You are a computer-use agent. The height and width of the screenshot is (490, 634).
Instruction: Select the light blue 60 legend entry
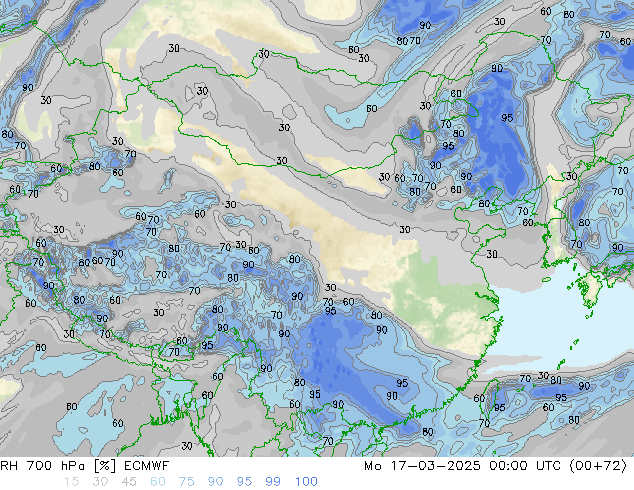tap(158, 482)
